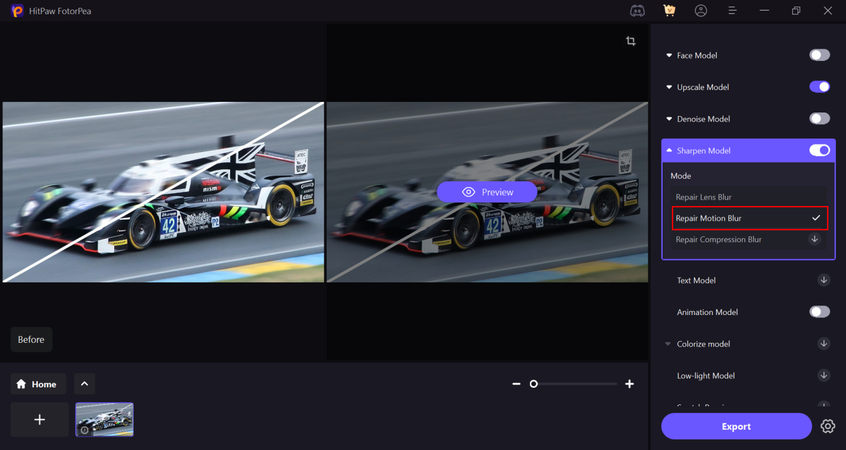Toggle the Face Model switch
The height and width of the screenshot is (450, 846).
pos(819,55)
